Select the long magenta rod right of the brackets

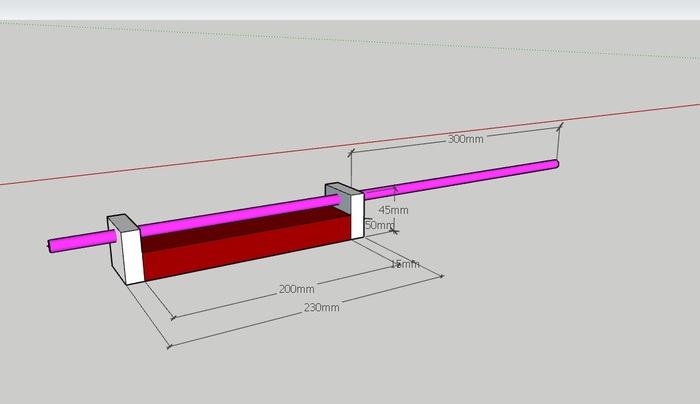460,178
